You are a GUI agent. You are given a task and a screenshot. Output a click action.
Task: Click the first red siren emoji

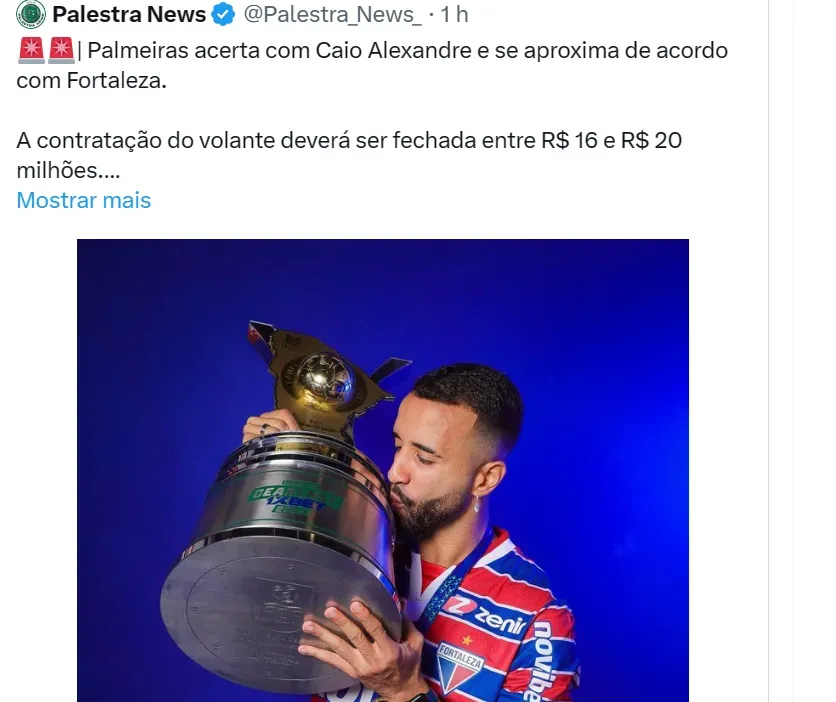[31, 51]
